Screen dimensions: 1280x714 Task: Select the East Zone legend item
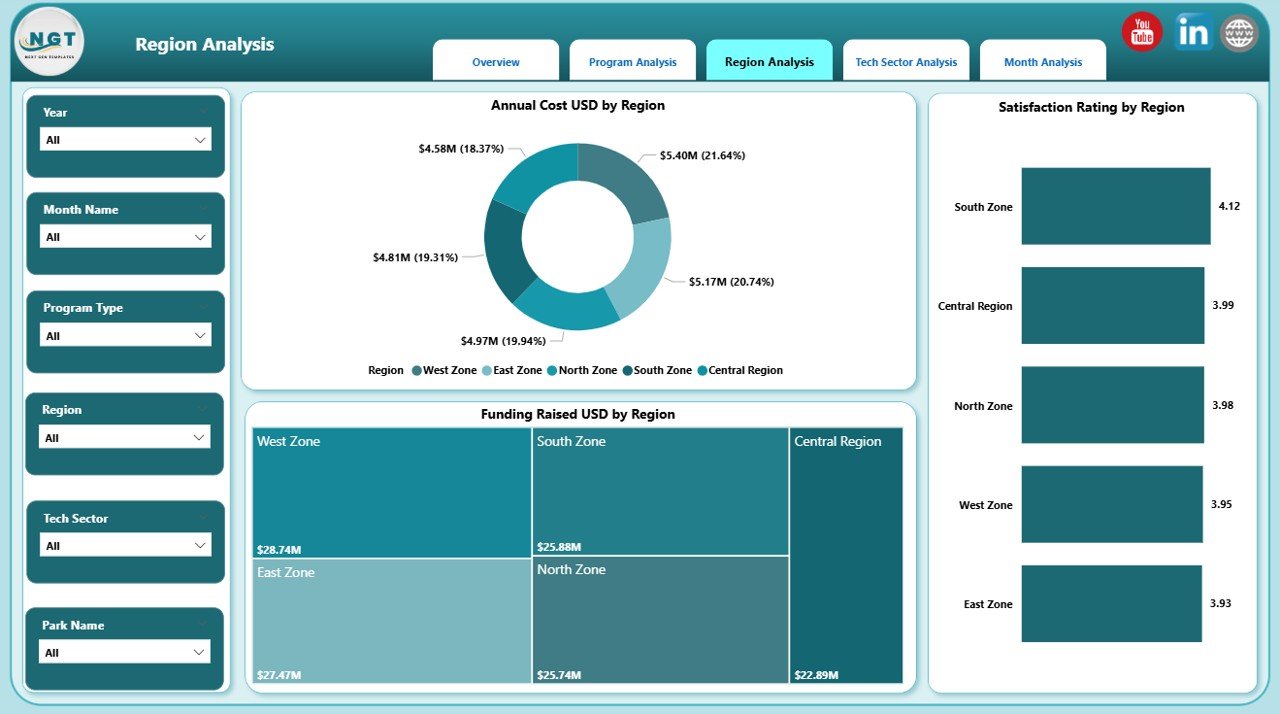(x=513, y=370)
